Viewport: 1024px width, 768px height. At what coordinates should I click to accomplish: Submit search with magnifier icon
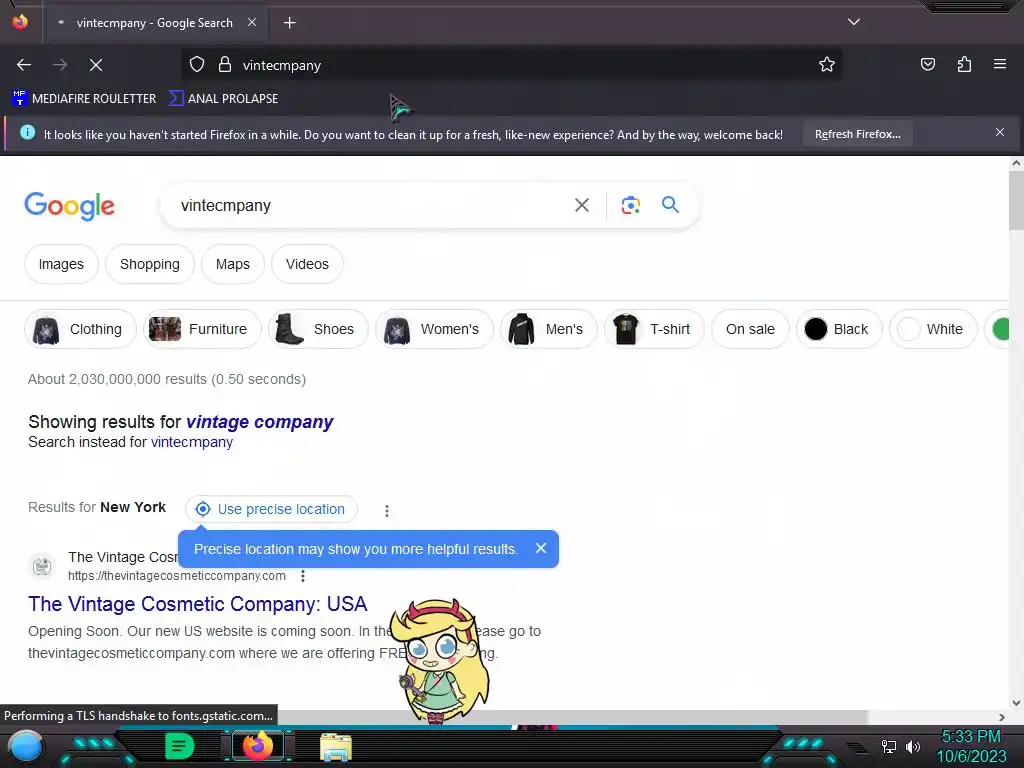coord(670,205)
